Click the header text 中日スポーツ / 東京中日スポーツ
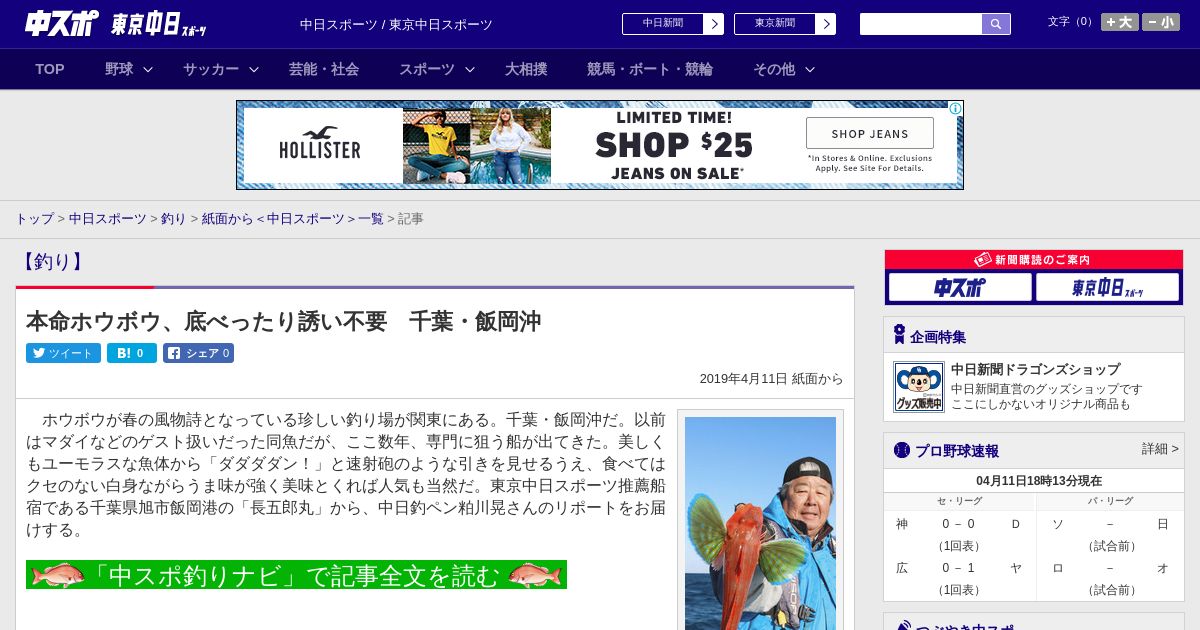 pyautogui.click(x=396, y=24)
